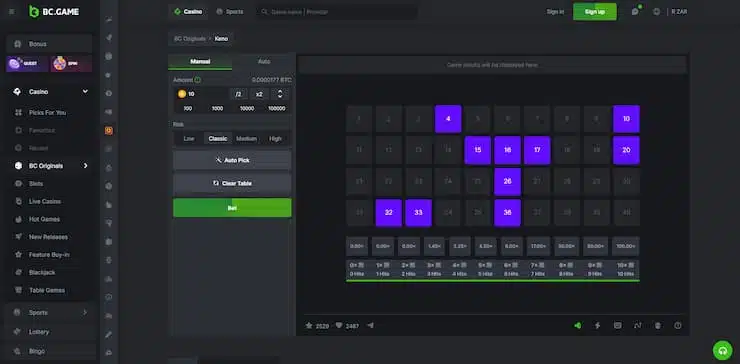The image size is (740, 364).
Task: Collapse the Casino sidebar section chevron
Action: click(x=85, y=92)
